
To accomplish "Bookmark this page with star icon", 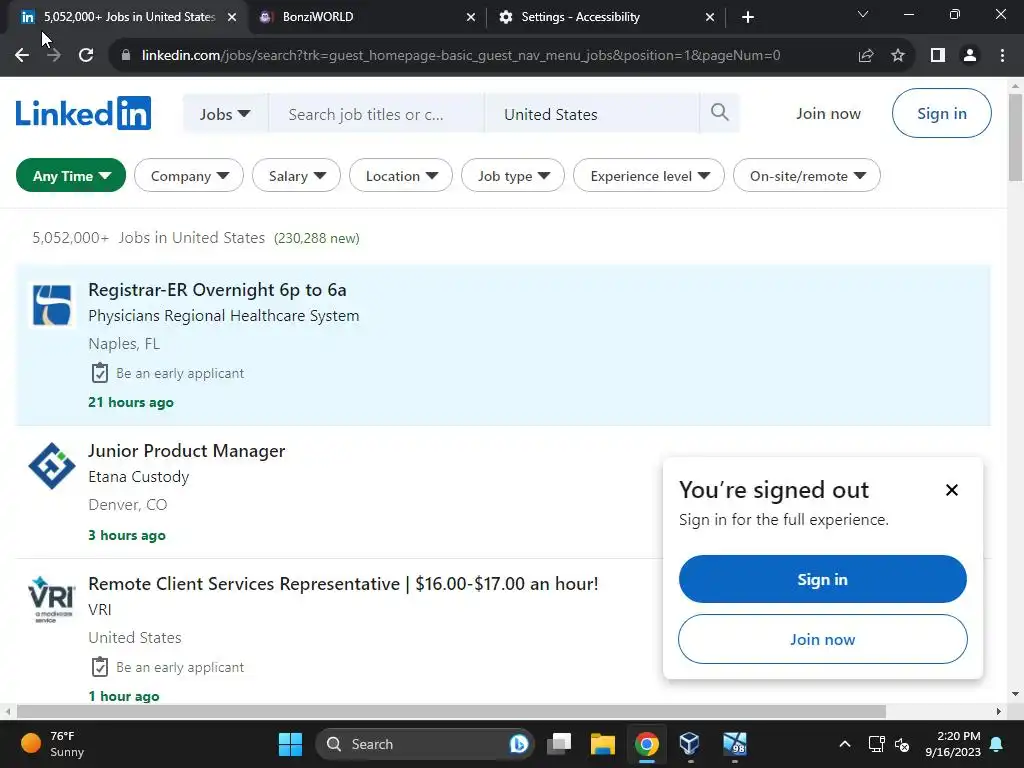I will (898, 56).
